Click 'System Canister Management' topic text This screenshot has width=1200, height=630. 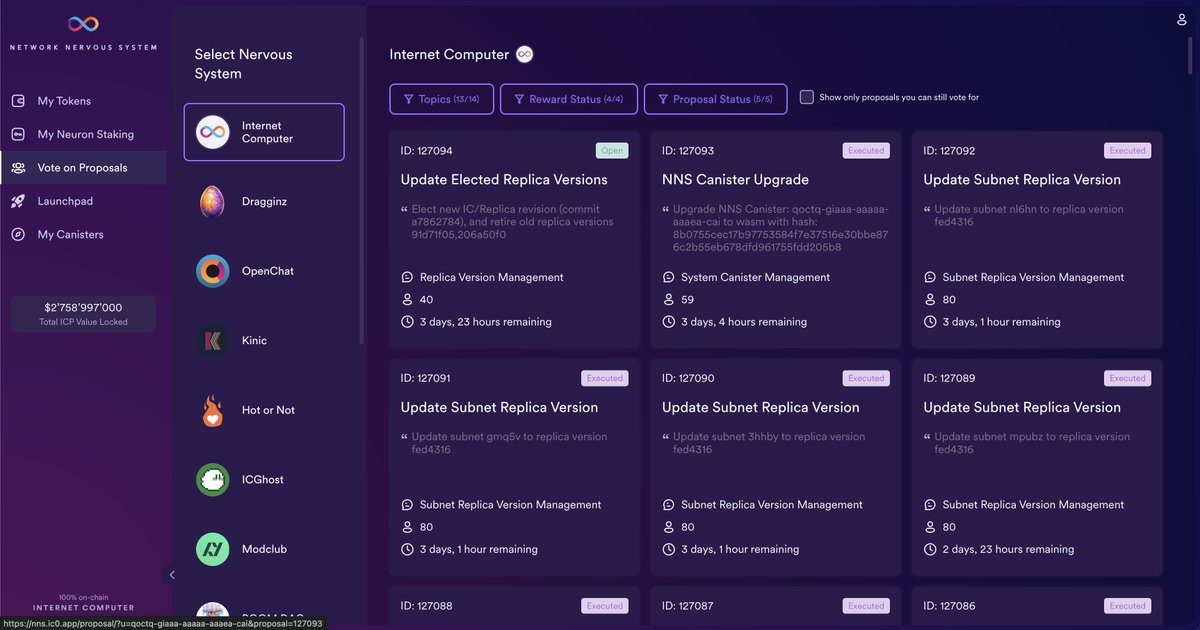[755, 277]
